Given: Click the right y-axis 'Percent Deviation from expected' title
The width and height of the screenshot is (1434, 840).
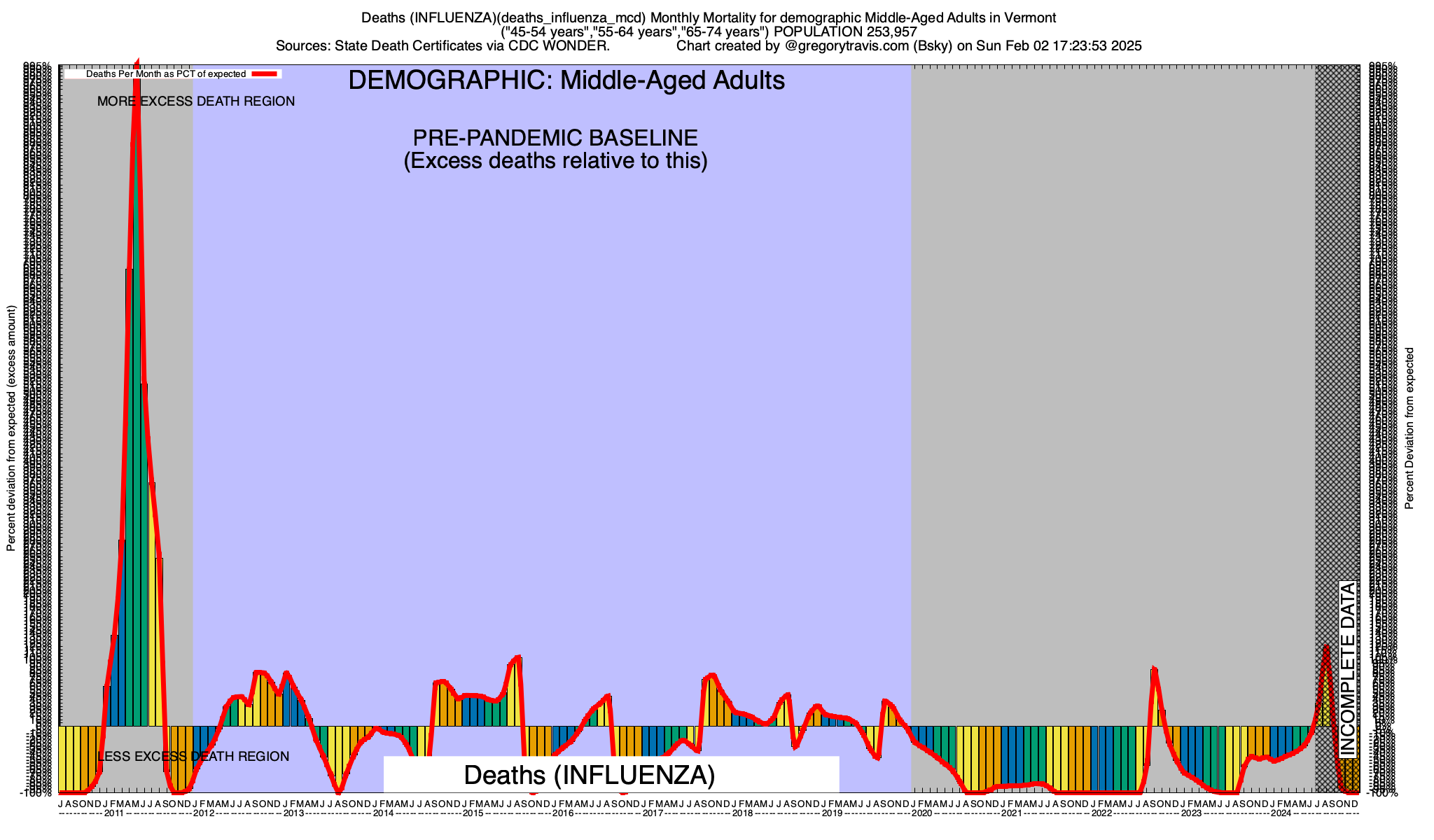Looking at the screenshot, I should coord(1409,428).
